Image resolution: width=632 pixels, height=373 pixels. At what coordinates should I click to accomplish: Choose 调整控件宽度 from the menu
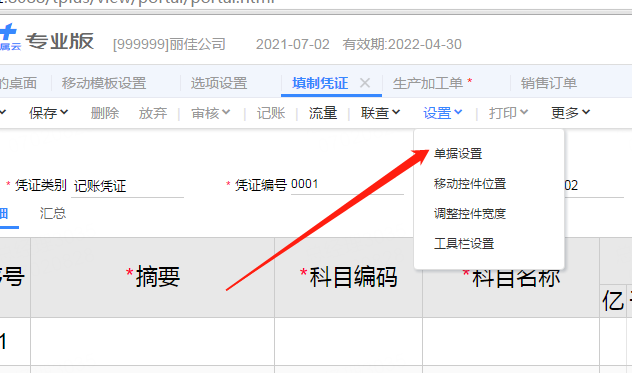click(470, 213)
